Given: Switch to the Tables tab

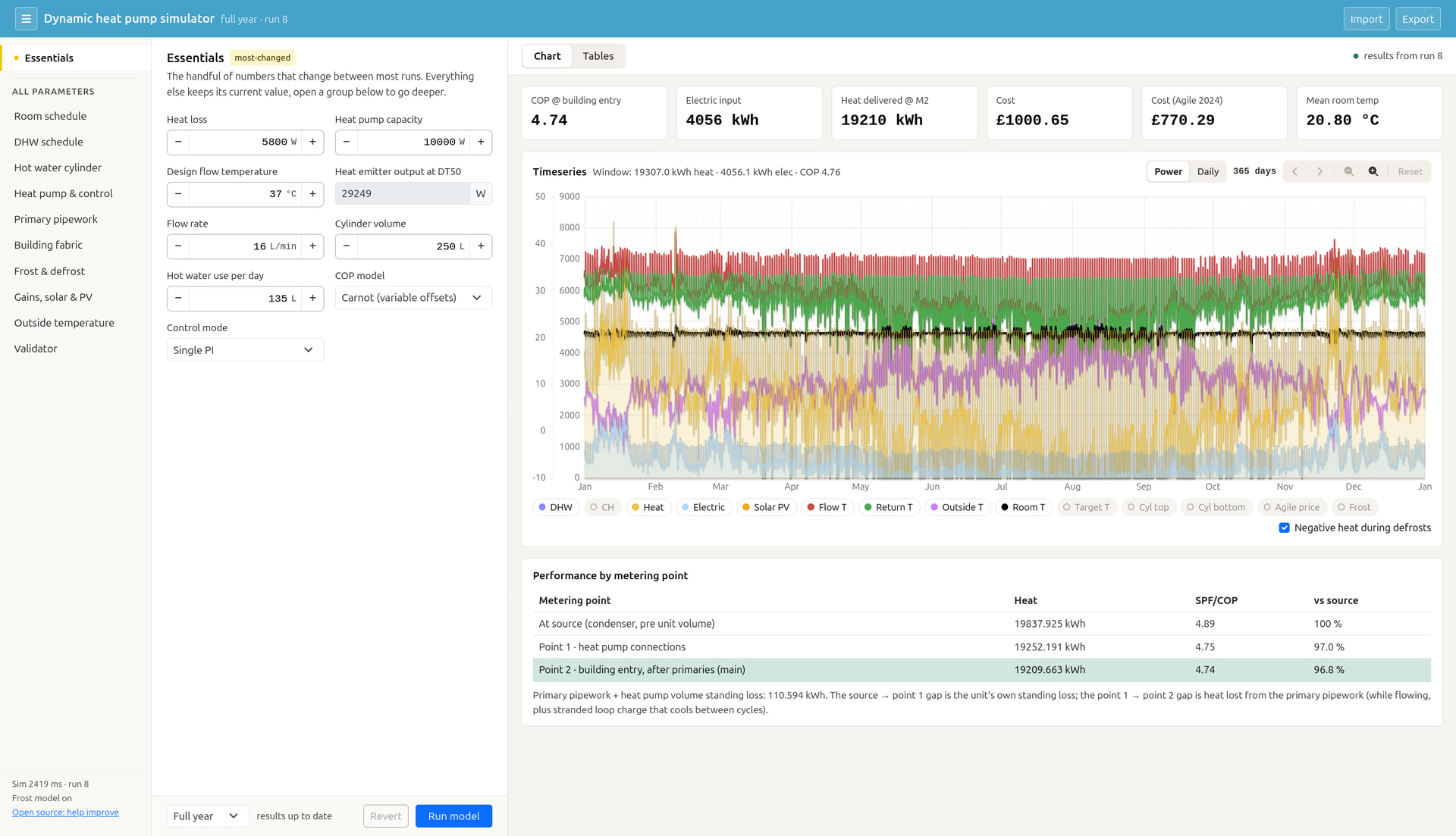Looking at the screenshot, I should click(x=598, y=56).
